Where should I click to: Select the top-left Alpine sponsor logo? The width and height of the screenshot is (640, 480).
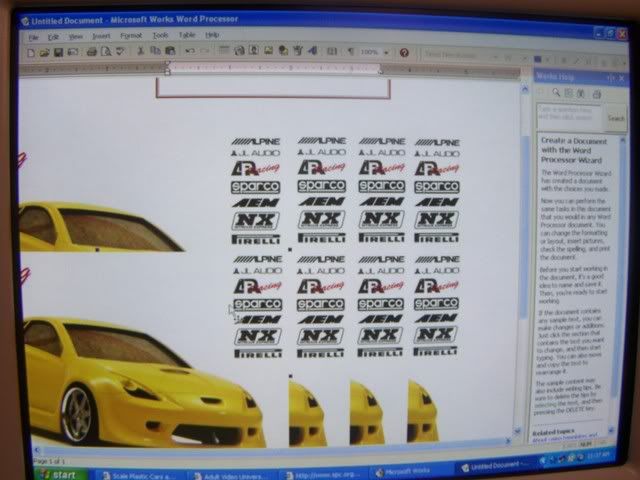point(256,142)
